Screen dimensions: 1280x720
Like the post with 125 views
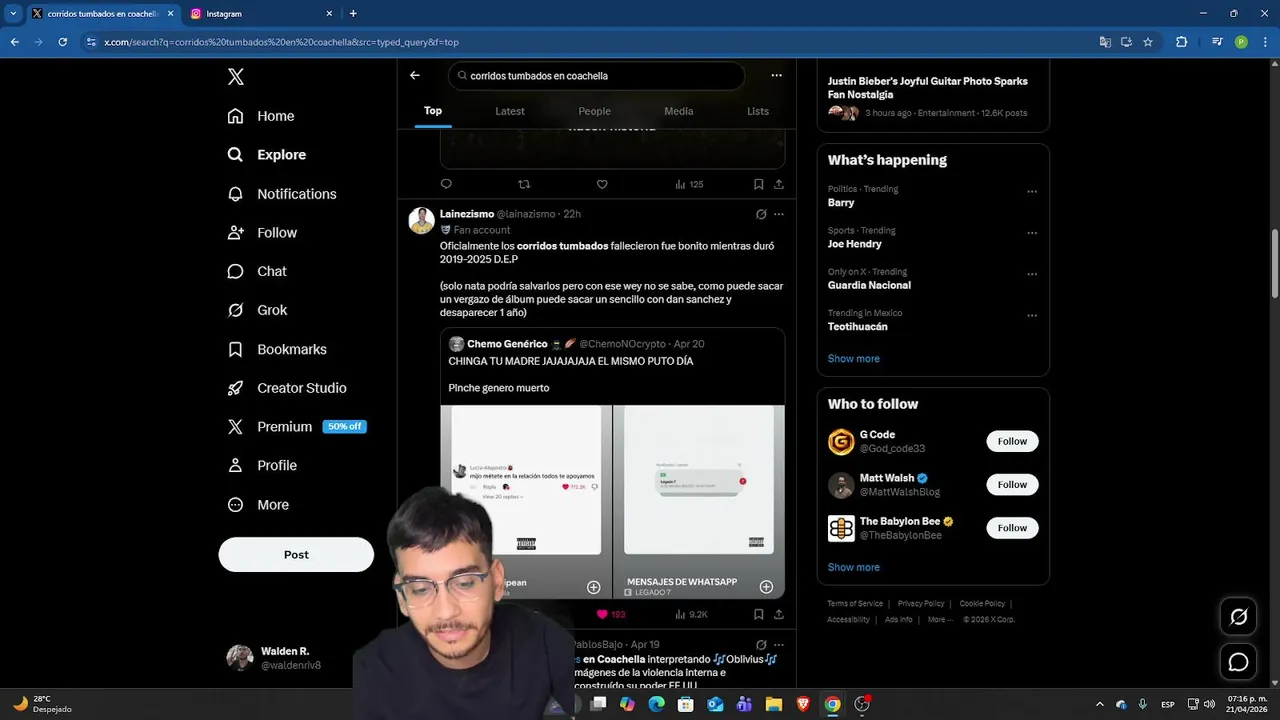click(602, 184)
